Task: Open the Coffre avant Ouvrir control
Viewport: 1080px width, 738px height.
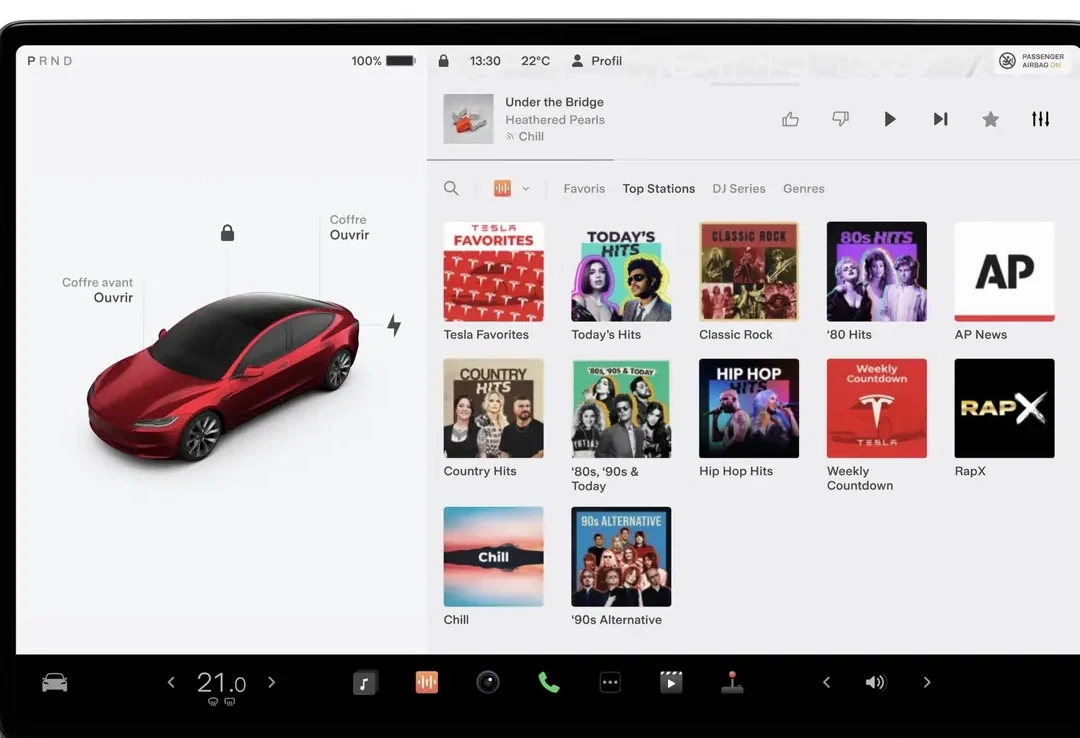Action: [97, 290]
